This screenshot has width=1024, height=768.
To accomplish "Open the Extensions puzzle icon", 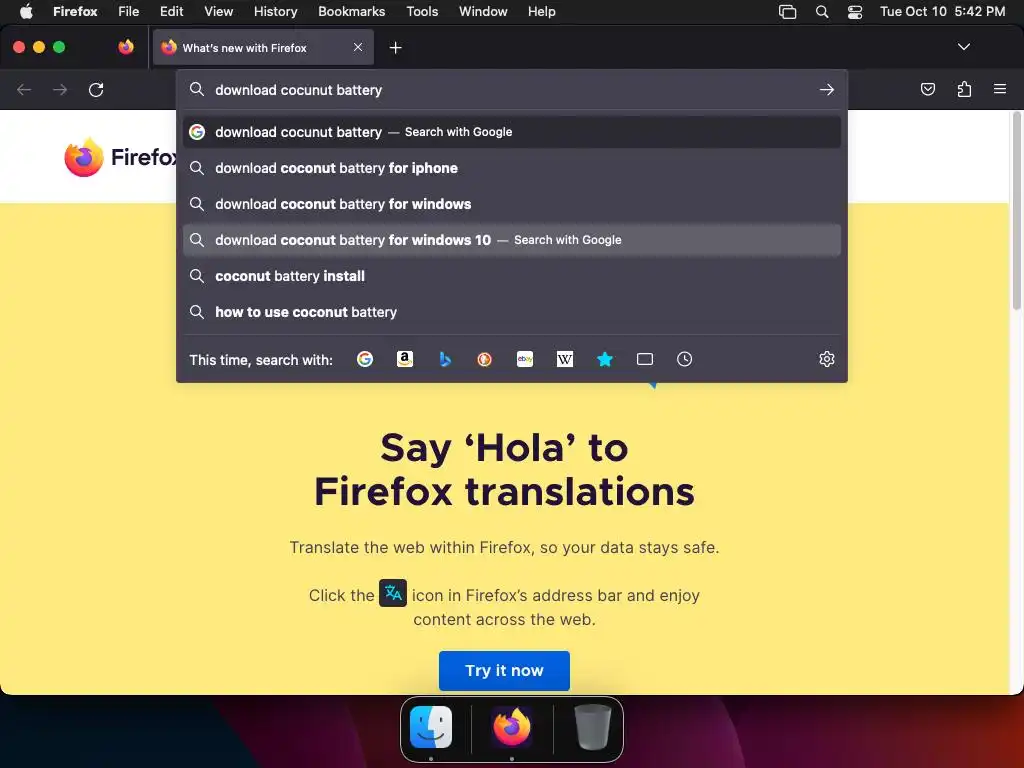I will pyautogui.click(x=964, y=89).
